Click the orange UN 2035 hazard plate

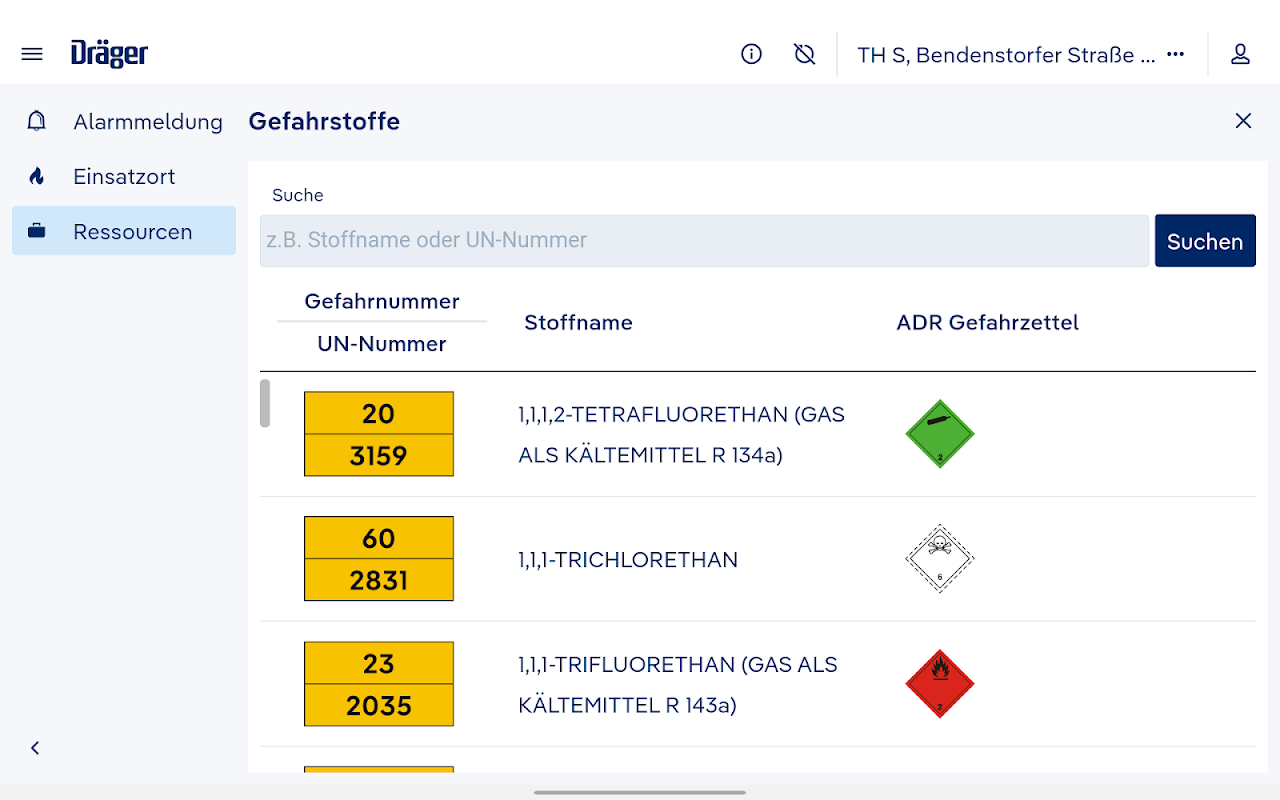point(379,684)
